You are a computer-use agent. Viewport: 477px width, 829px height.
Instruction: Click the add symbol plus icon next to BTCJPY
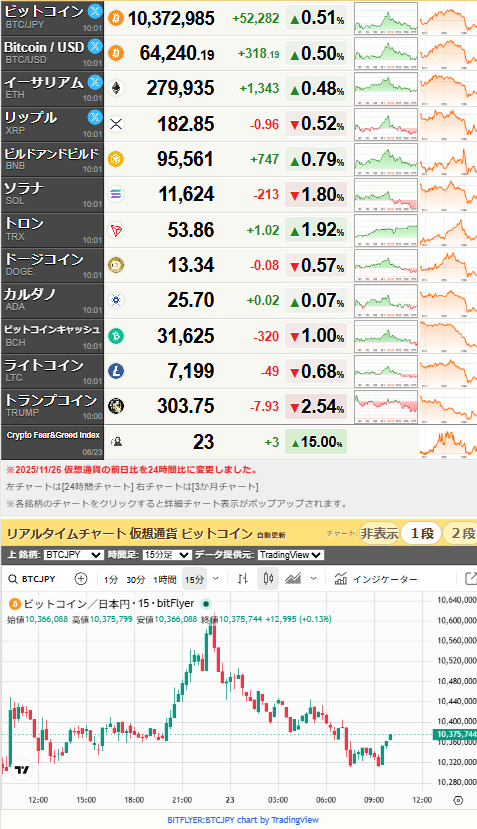pyautogui.click(x=81, y=579)
